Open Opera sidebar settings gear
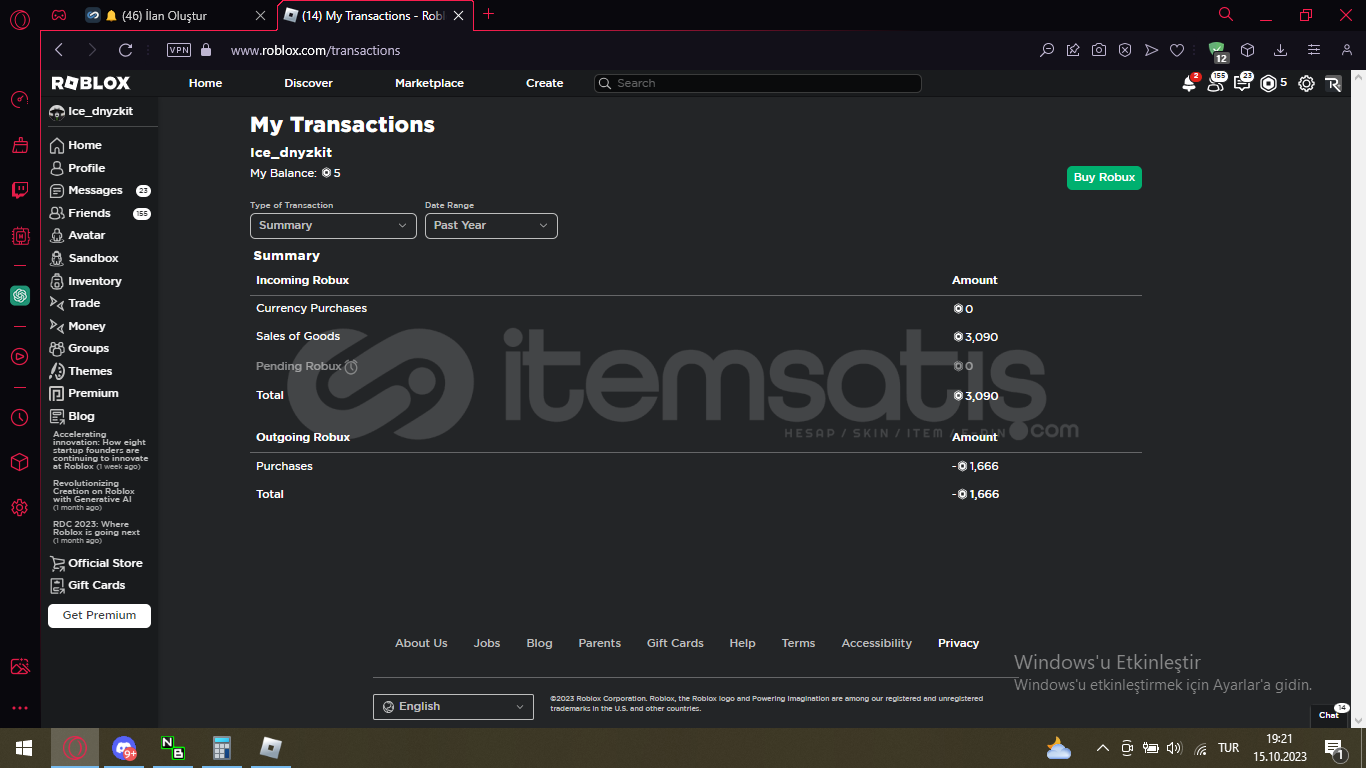 [19, 508]
